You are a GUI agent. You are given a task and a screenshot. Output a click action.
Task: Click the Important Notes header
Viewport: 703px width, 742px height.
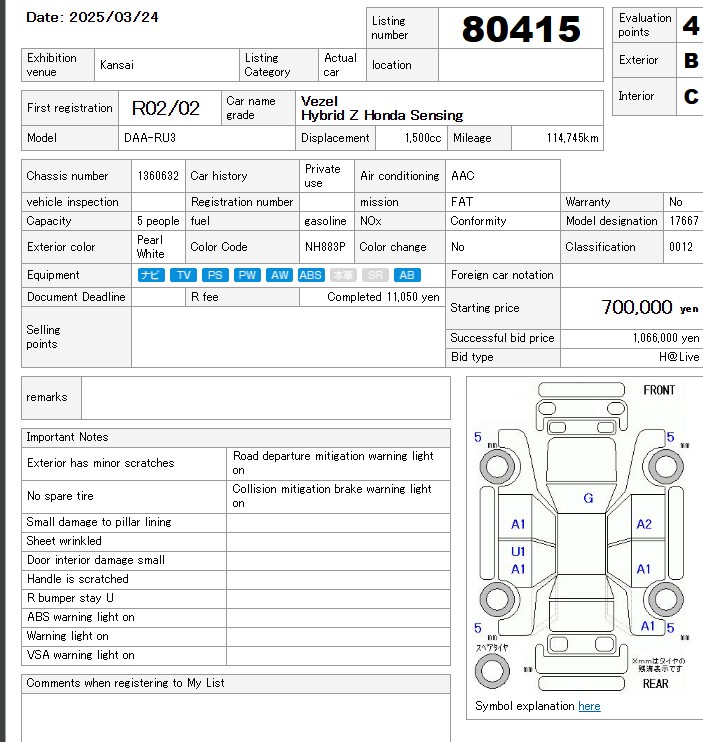click(x=236, y=437)
